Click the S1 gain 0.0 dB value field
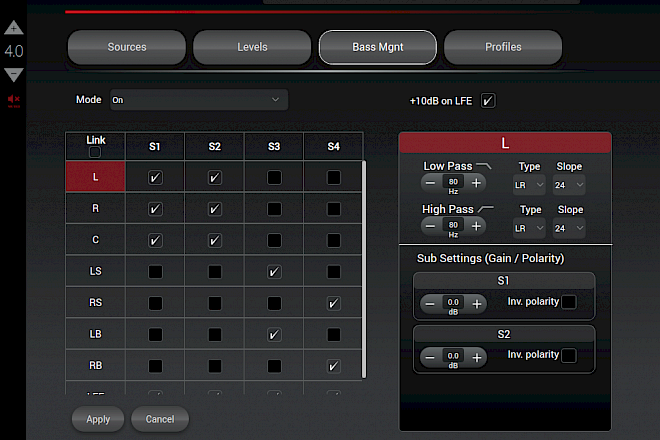 tap(453, 302)
